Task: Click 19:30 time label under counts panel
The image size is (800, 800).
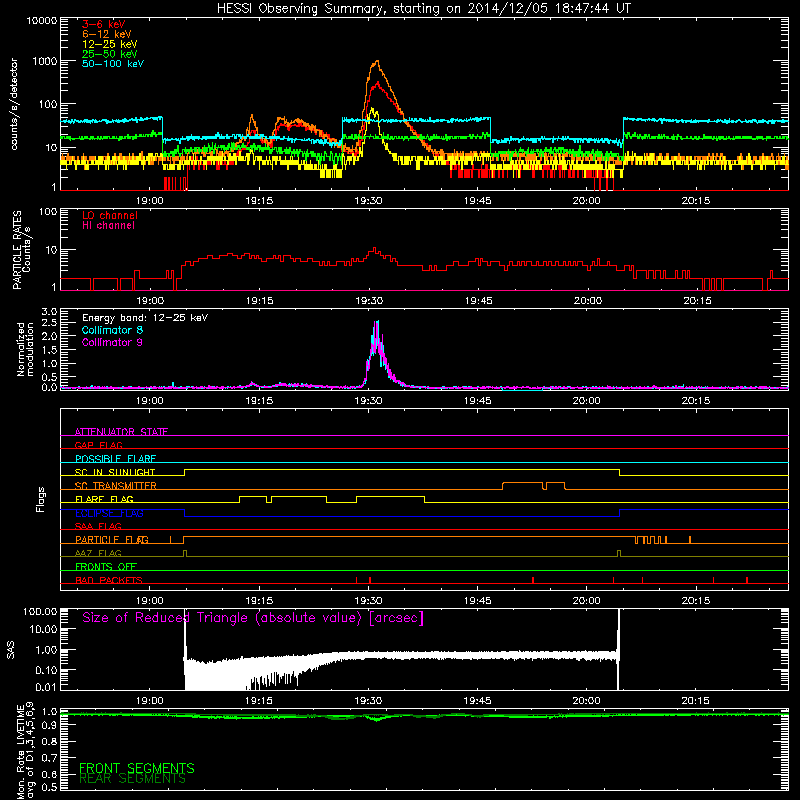Action: [x=368, y=201]
